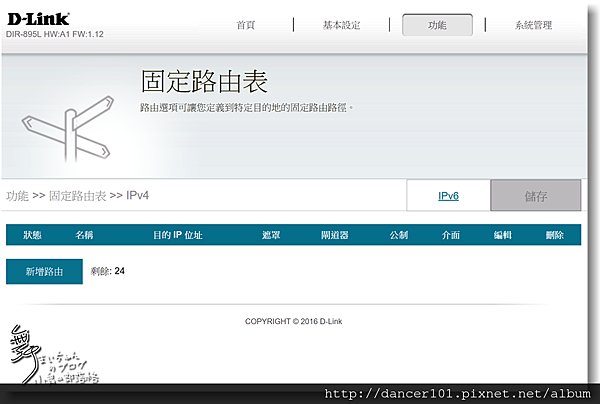
Task: Click the 編輯 column header
Action: click(x=502, y=235)
